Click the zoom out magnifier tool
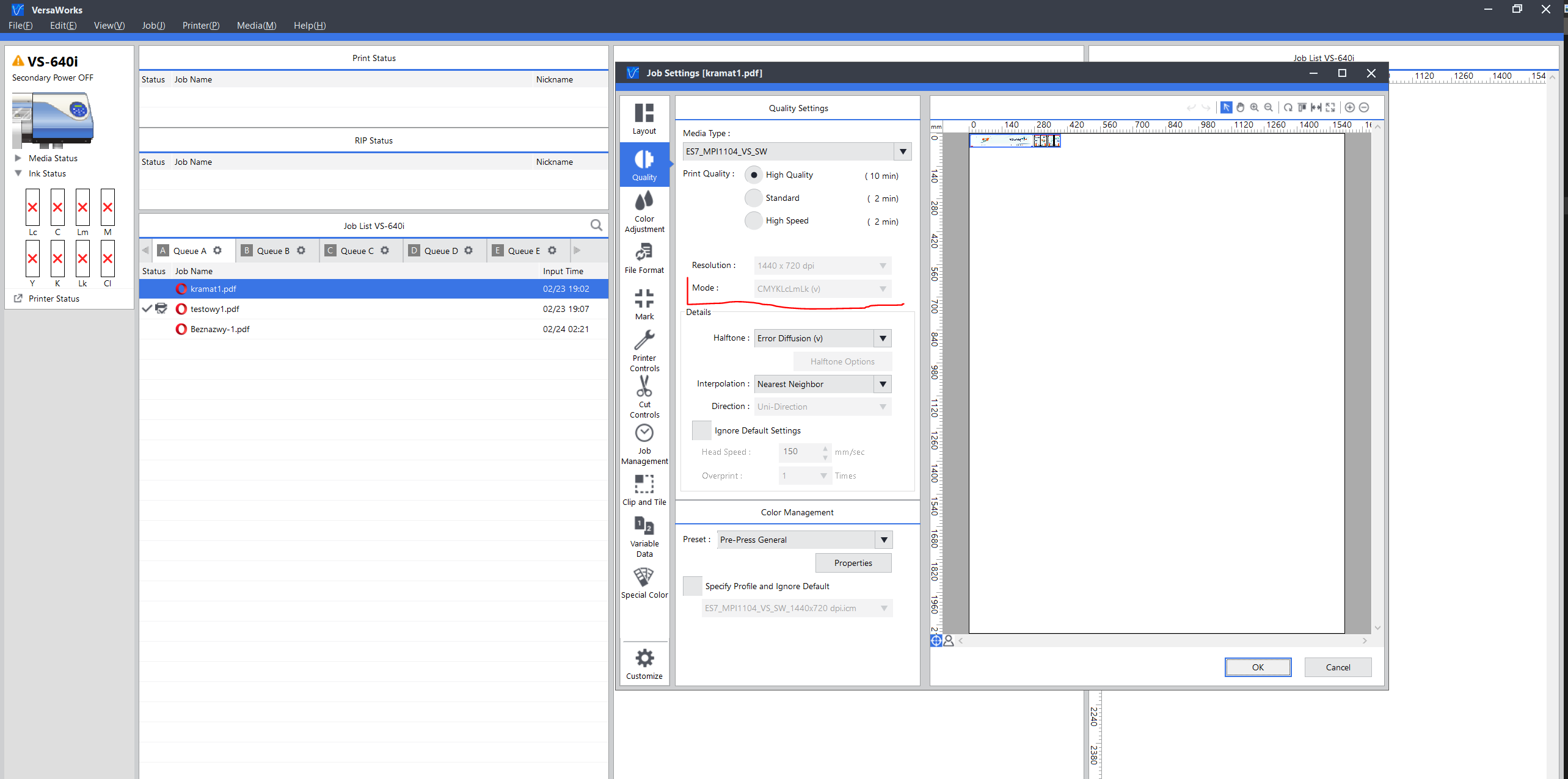 1268,107
